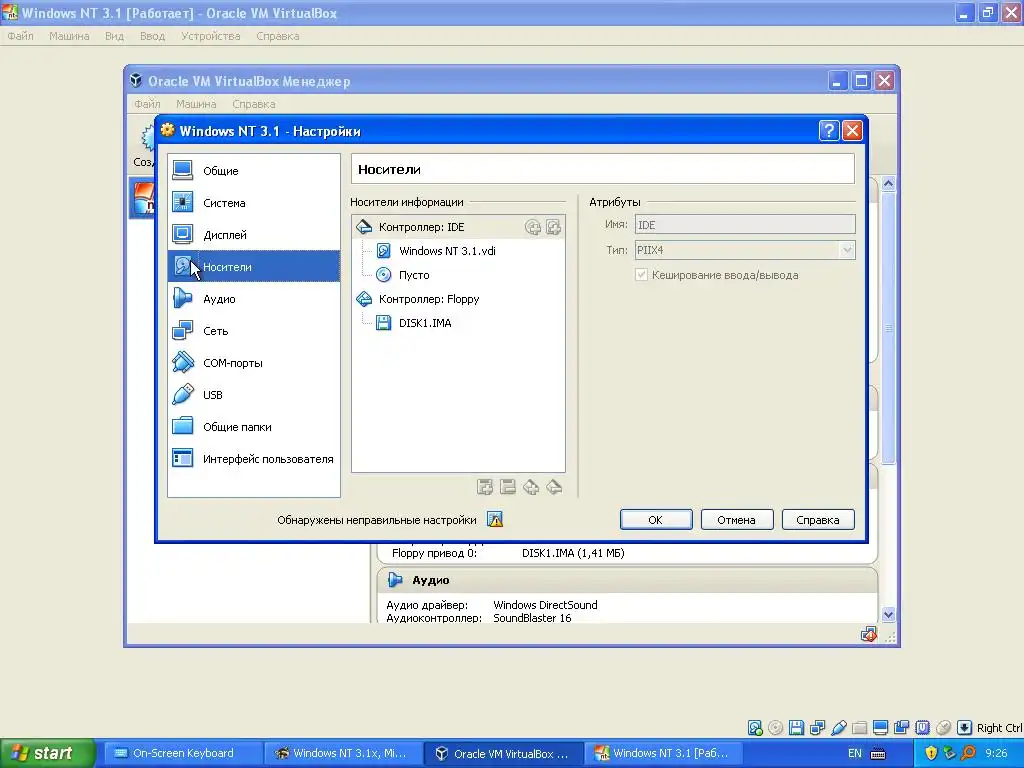Open Интерфейс пользователя settings category
The width and height of the screenshot is (1024, 768).
253,458
